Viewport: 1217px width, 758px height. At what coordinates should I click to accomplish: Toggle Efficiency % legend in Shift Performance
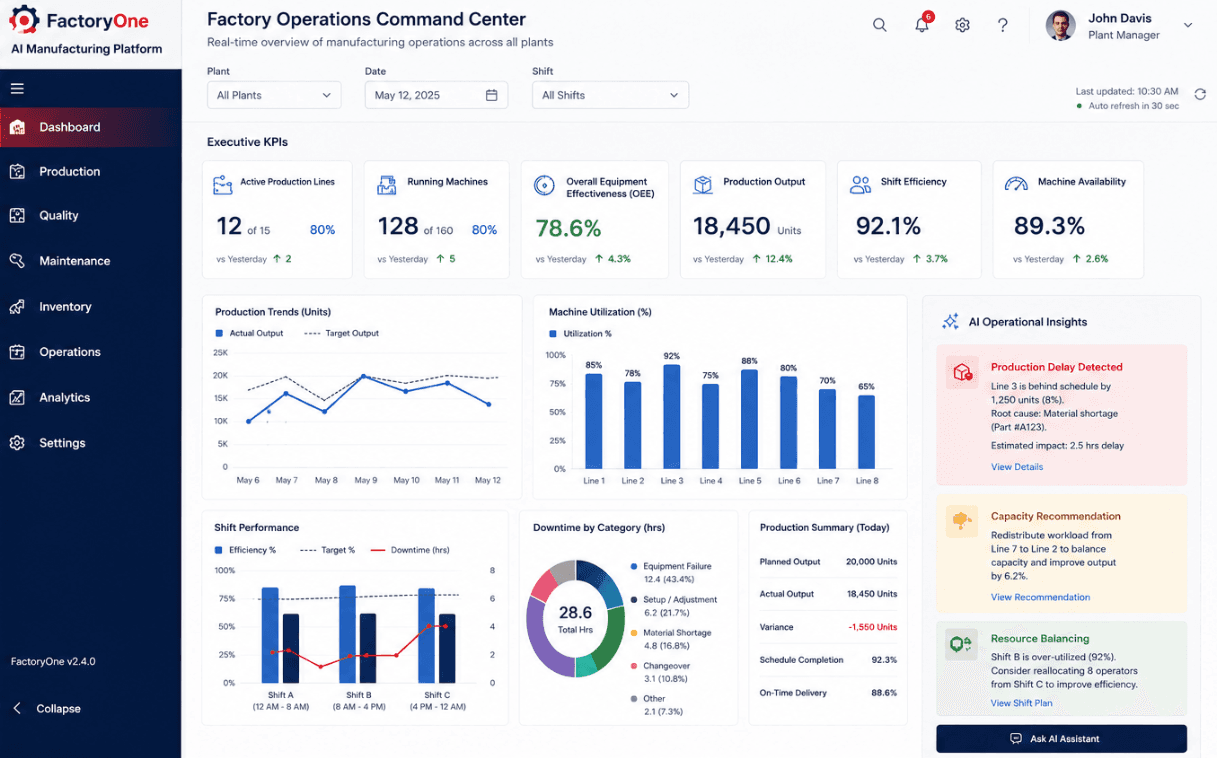[x=245, y=550]
